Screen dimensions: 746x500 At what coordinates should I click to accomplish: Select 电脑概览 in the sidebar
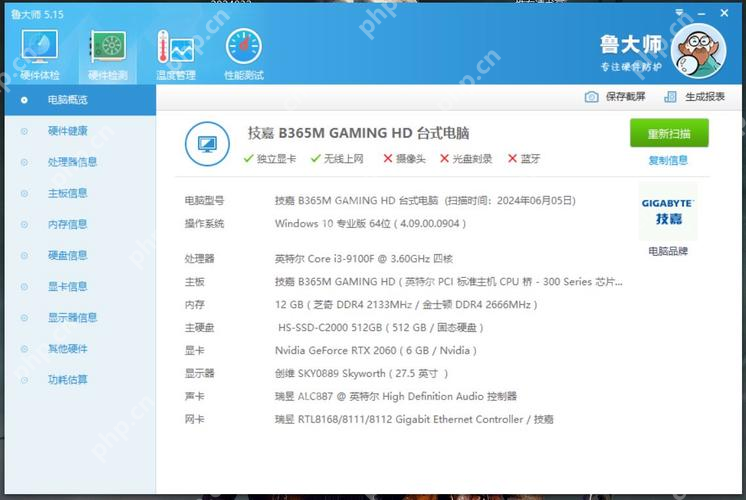[x=80, y=100]
